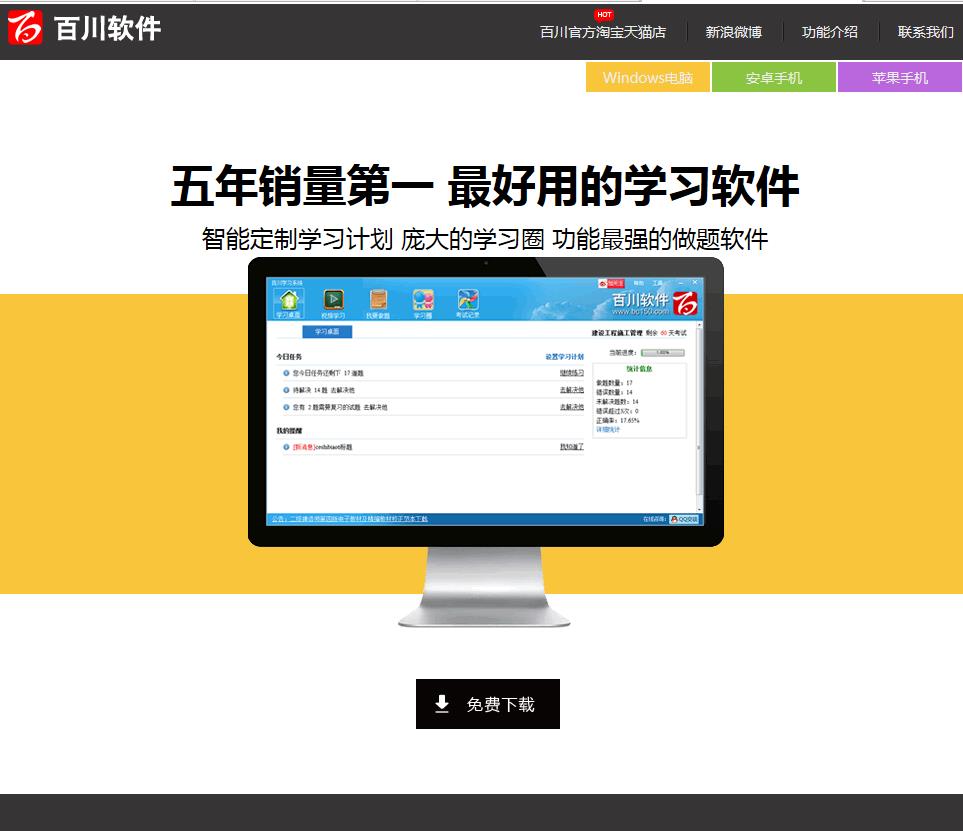This screenshot has width=963, height=831.
Task: Open the 功能介绍 nav item
Action: tap(829, 32)
